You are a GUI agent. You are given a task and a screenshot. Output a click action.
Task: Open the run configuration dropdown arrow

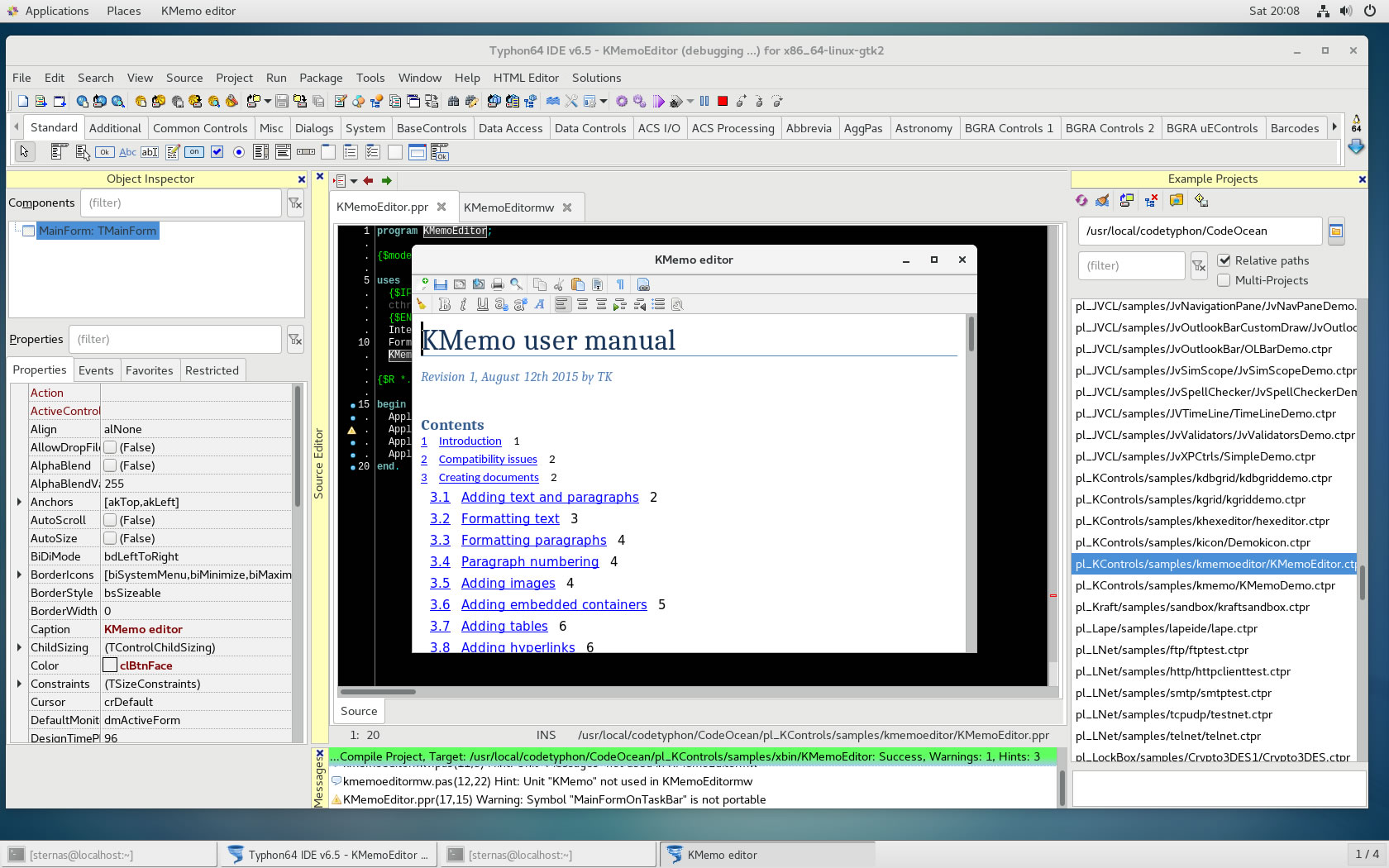pos(690,101)
